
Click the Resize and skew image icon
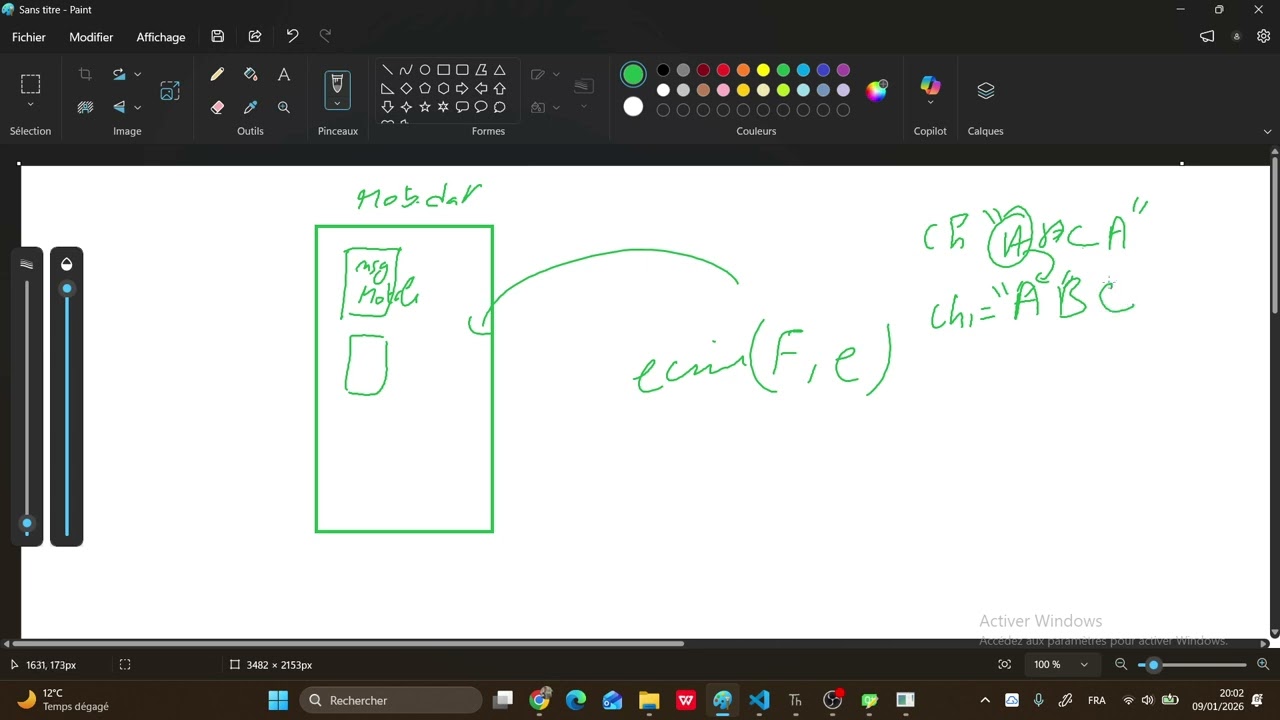(170, 90)
